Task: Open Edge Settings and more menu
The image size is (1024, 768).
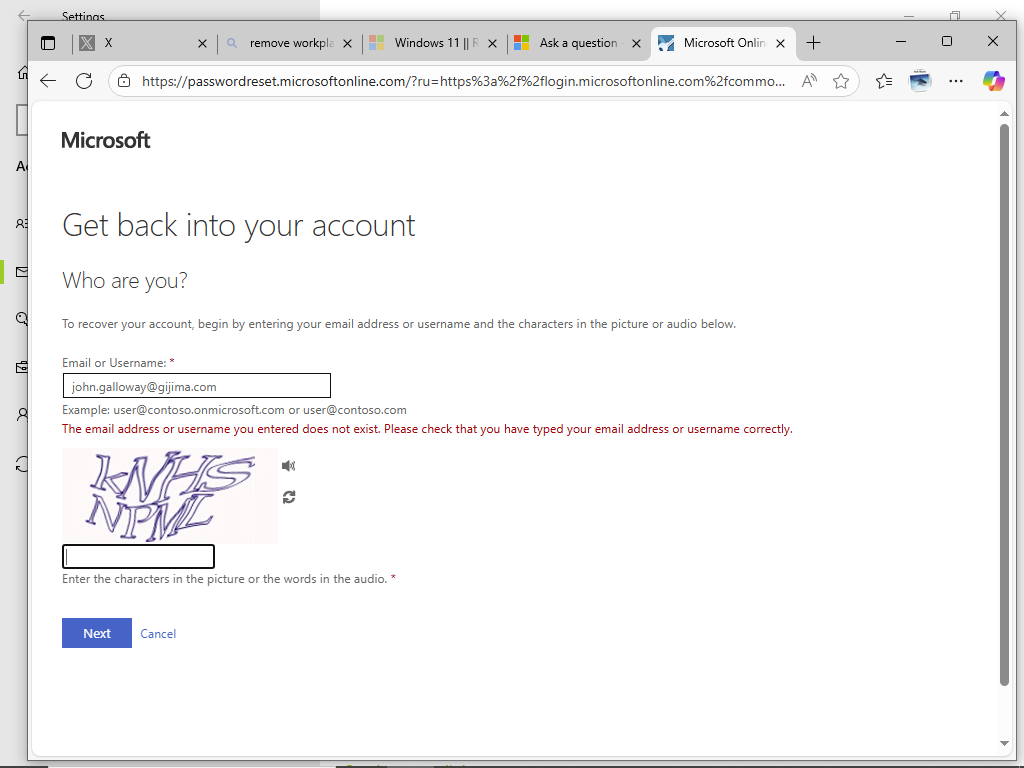Action: (956, 81)
